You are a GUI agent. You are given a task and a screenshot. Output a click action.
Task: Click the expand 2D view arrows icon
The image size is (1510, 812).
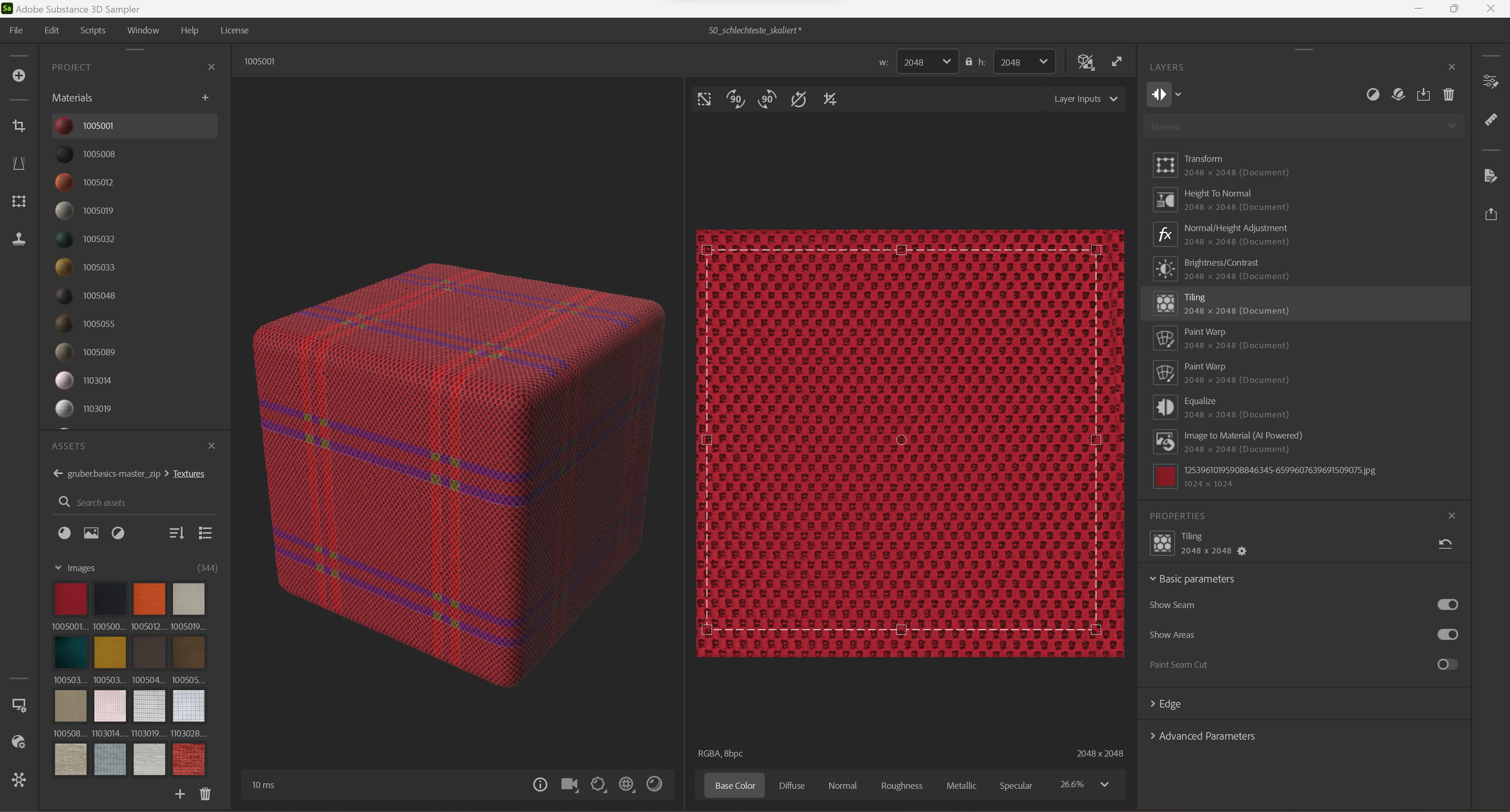(x=1117, y=62)
